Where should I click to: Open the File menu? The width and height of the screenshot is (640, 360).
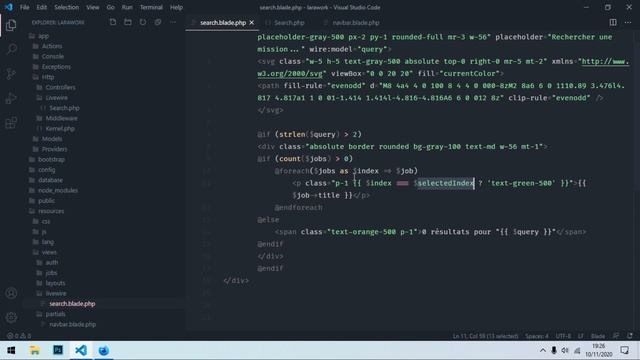24,7
